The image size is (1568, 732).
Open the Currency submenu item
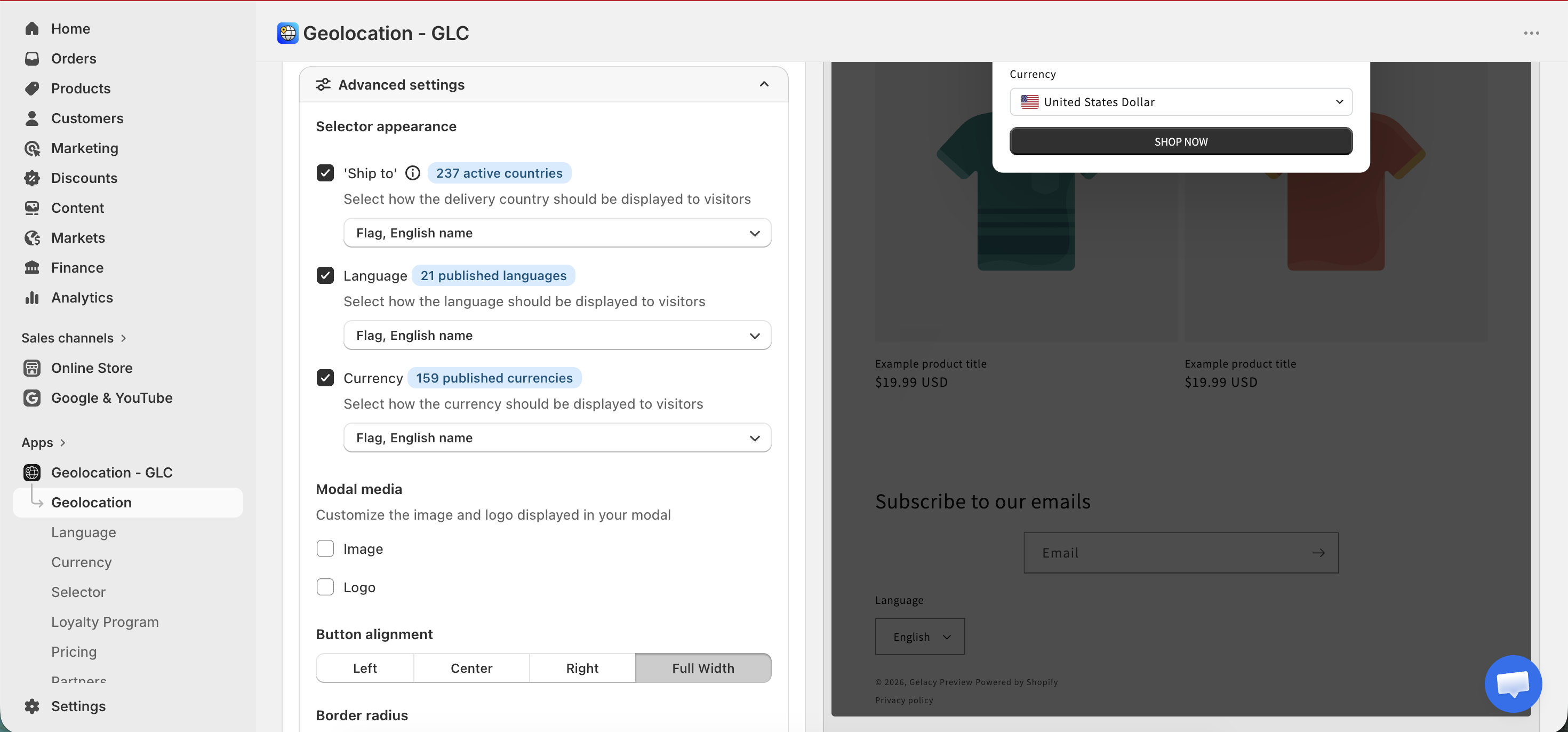point(82,562)
